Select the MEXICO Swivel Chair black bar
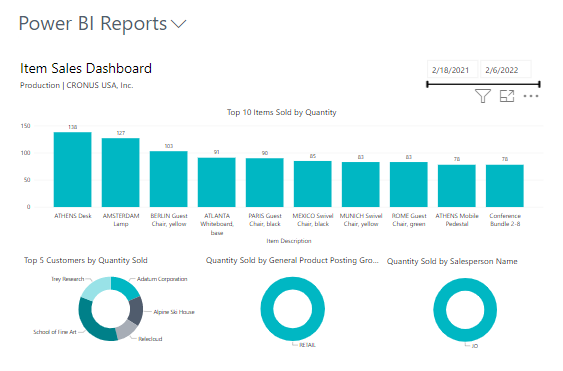The width and height of the screenshot is (563, 371). [313, 184]
